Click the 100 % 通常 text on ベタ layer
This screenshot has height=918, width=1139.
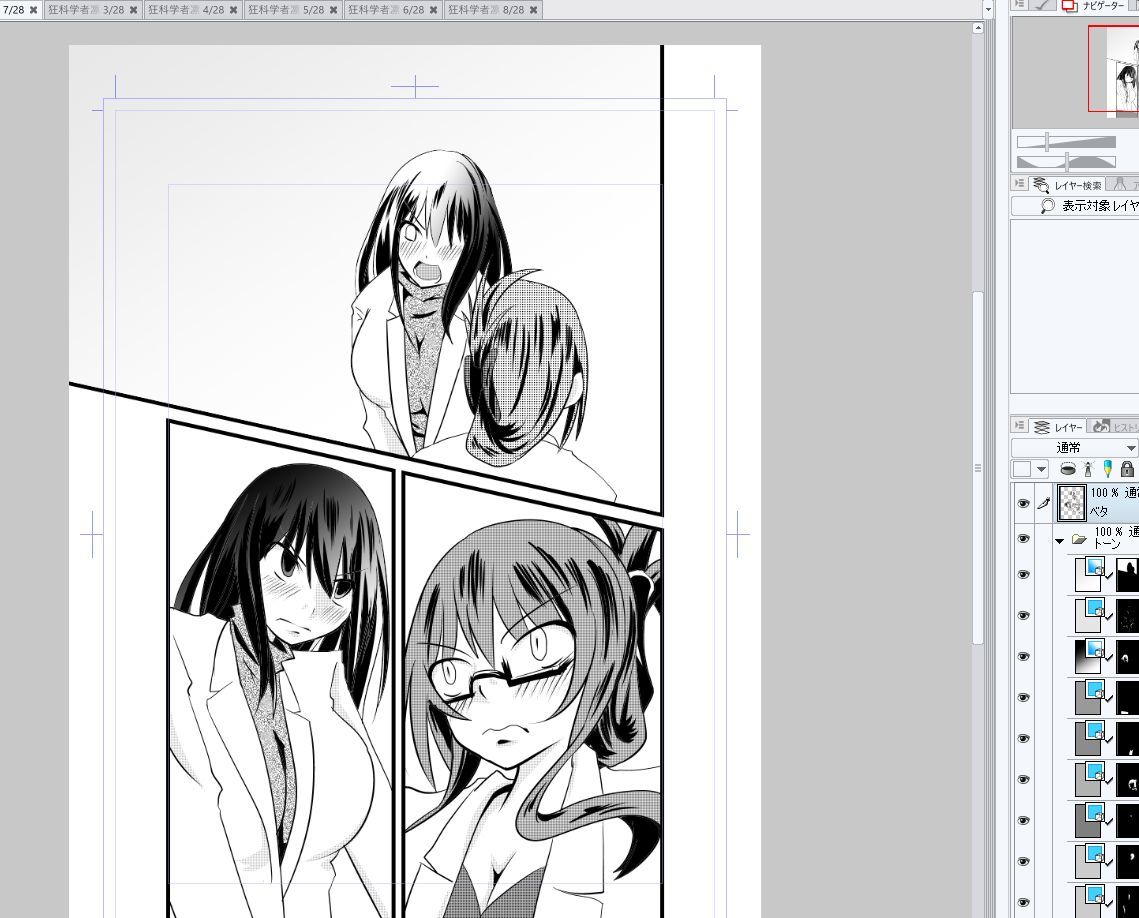pos(1114,492)
